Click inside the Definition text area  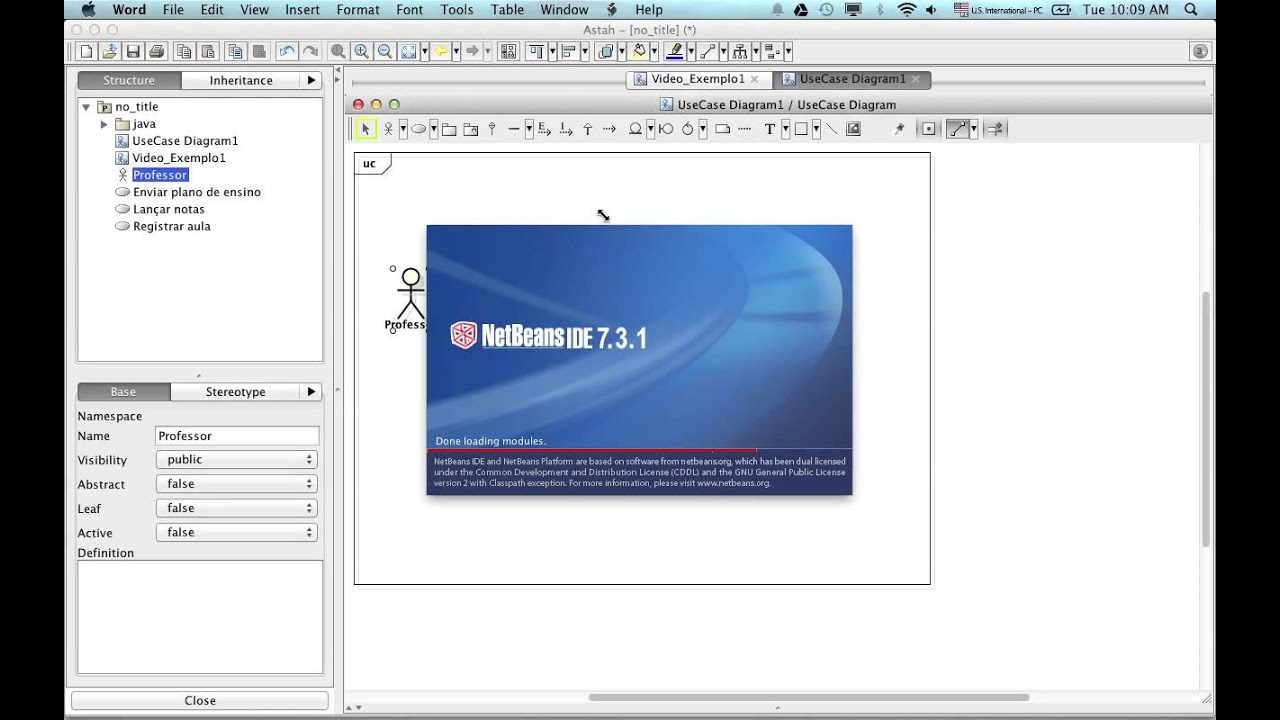(200, 617)
